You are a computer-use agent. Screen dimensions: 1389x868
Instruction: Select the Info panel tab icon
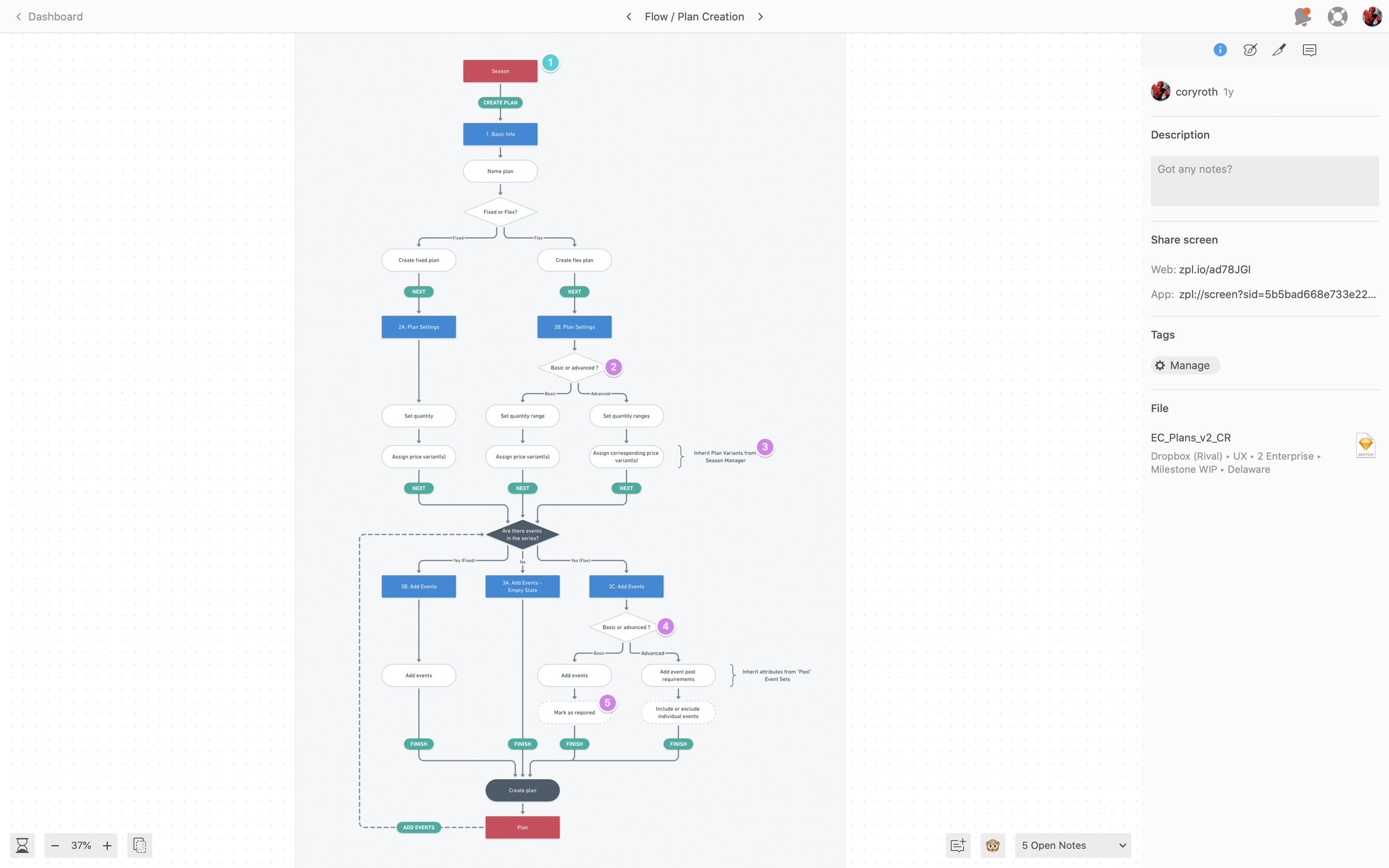tap(1220, 50)
